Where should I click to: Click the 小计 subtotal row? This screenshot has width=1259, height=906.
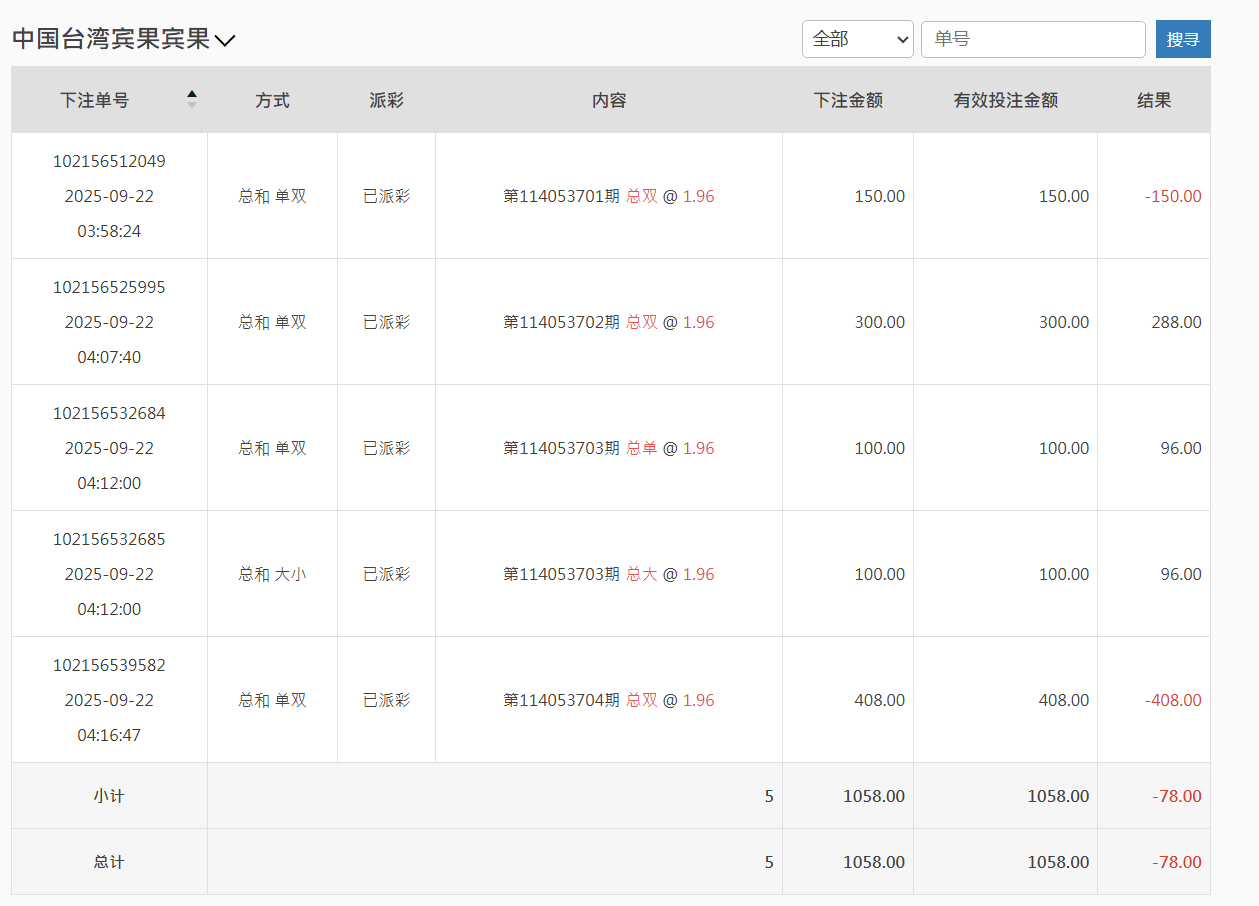[x=108, y=796]
